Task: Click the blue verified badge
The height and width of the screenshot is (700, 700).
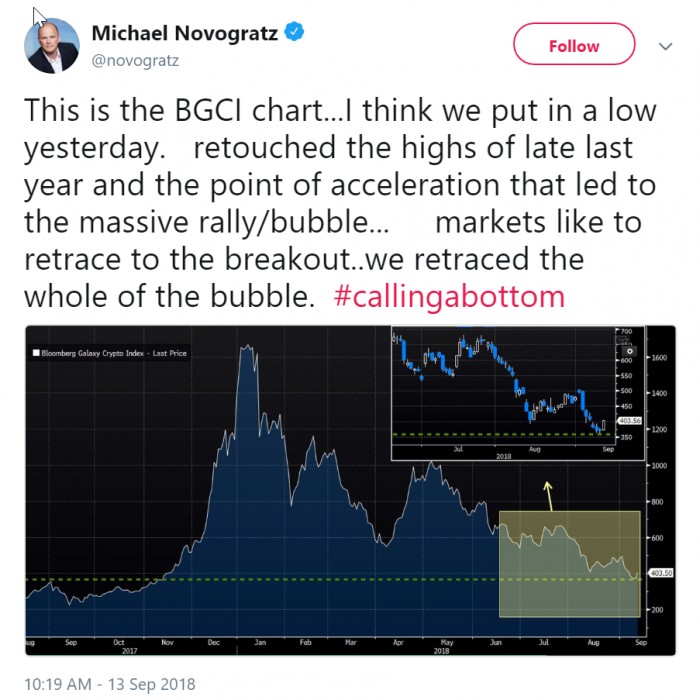Action: (x=294, y=32)
